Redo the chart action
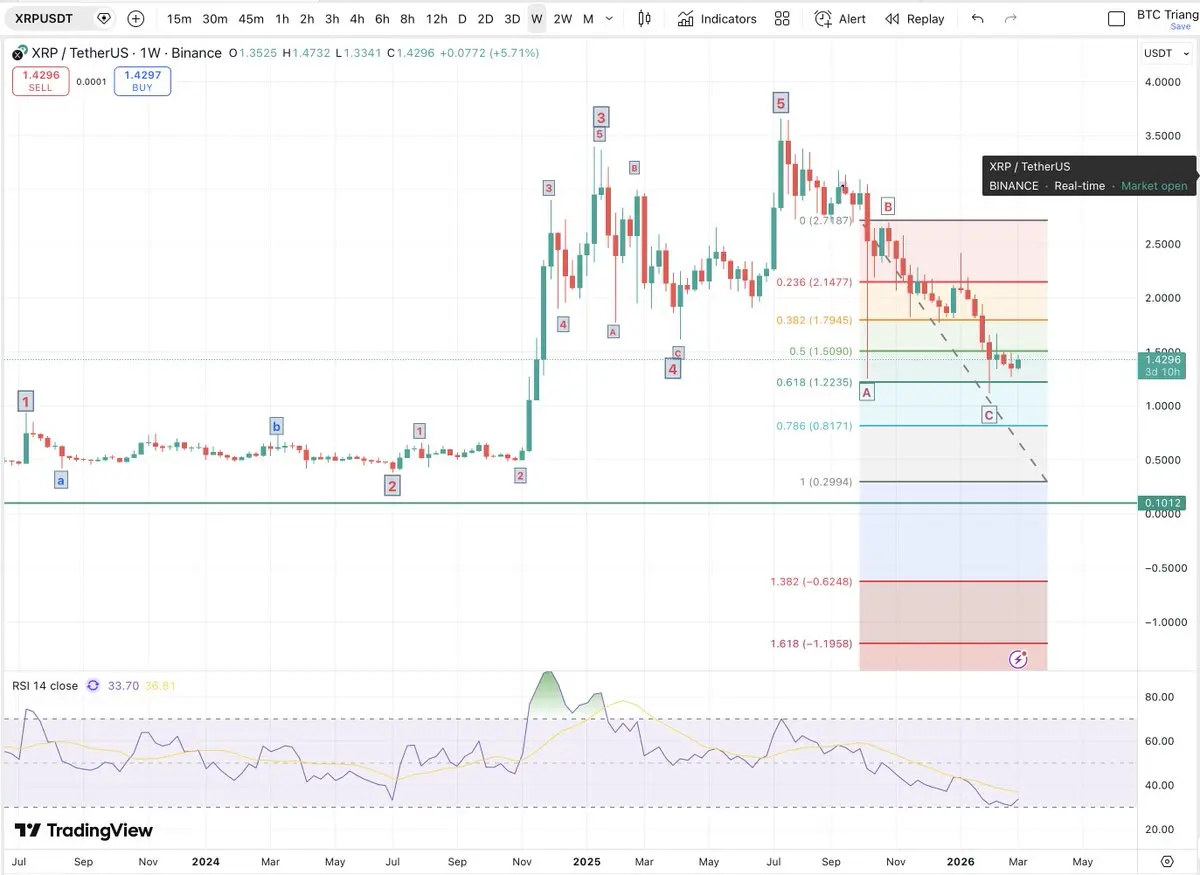 pos(1011,19)
